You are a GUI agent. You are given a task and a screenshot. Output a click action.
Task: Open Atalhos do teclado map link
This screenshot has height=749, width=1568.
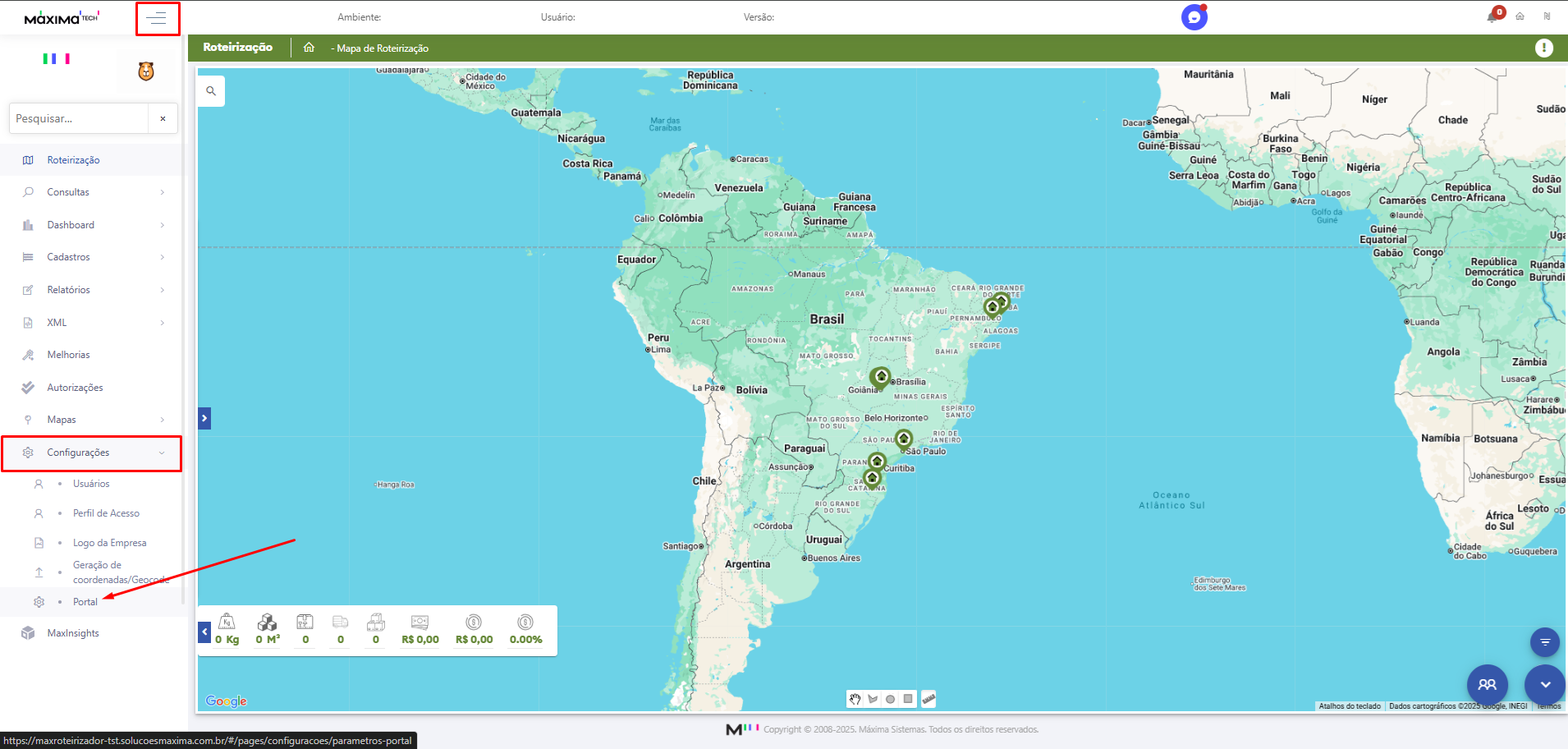pyautogui.click(x=1350, y=706)
